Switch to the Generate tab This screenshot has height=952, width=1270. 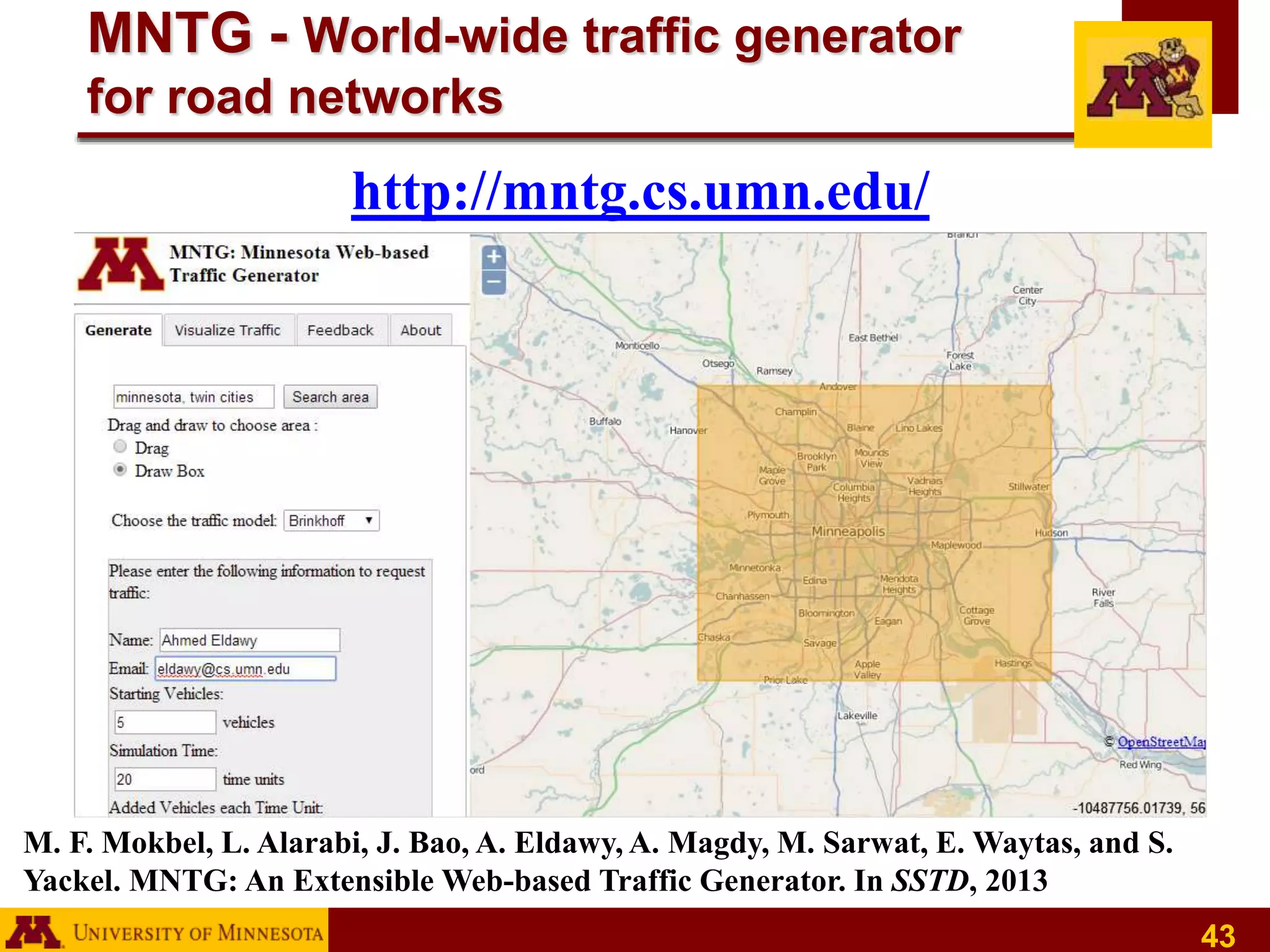point(118,330)
